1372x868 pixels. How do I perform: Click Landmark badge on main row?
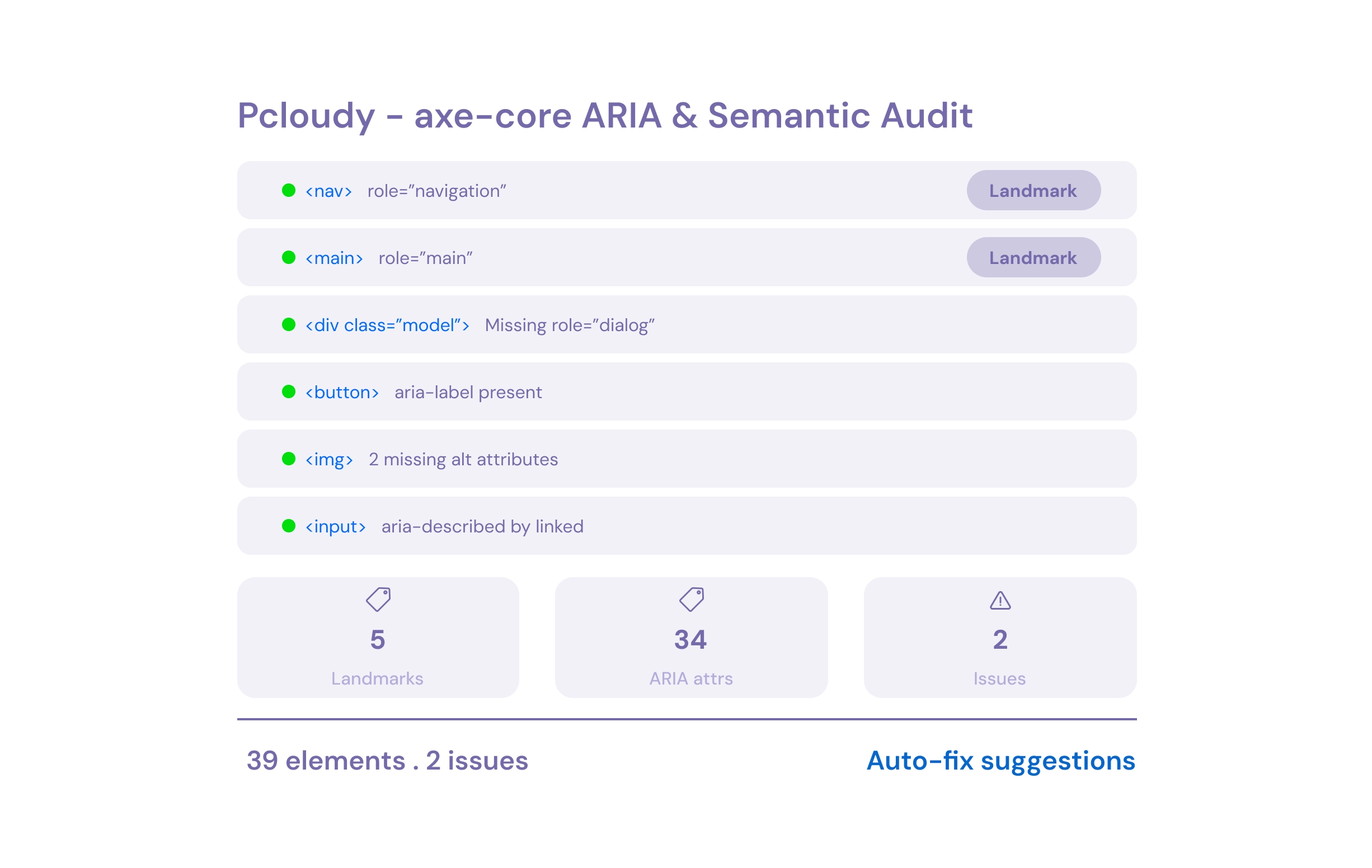click(x=1033, y=258)
